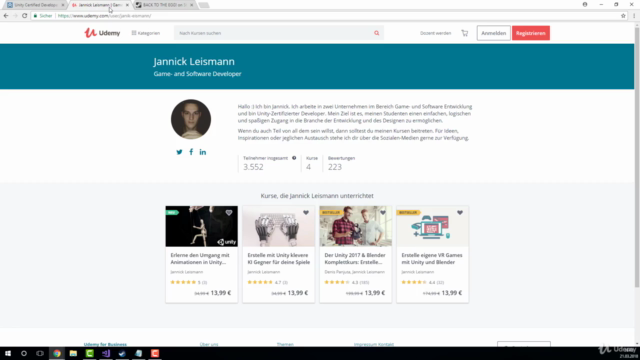Open the shopping cart icon
This screenshot has height=360, width=640.
point(464,33)
